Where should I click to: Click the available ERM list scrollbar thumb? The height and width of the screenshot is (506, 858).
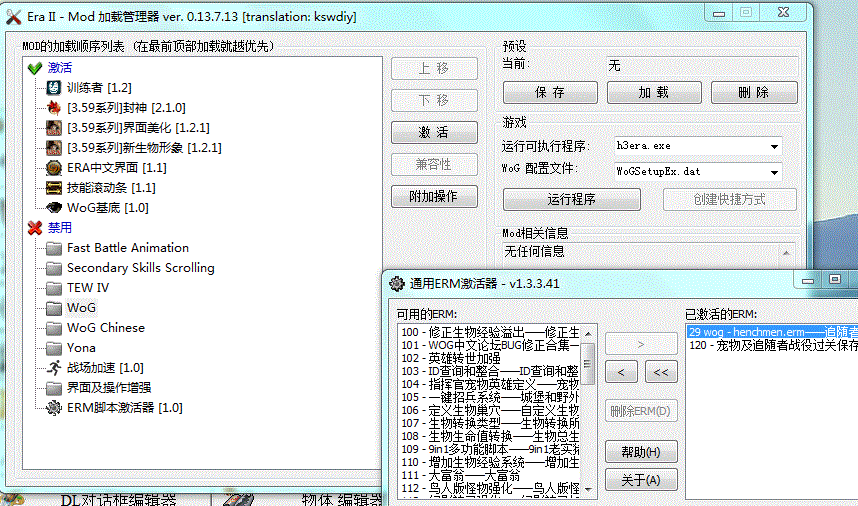[588, 364]
